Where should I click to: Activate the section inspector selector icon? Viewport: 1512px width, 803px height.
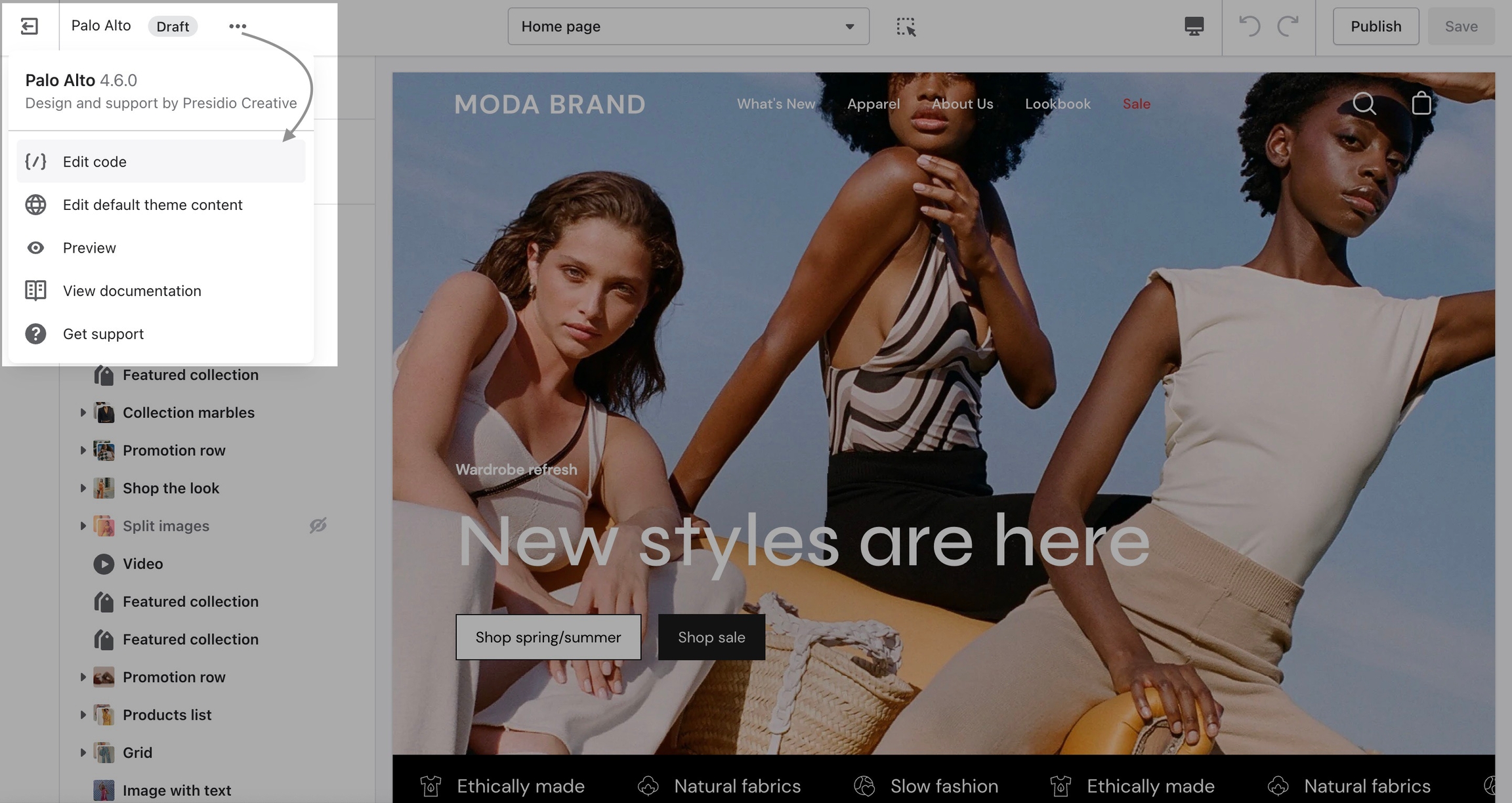click(x=906, y=26)
